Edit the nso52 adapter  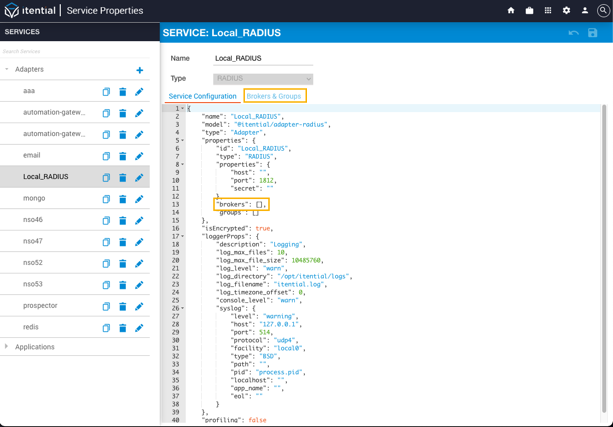[139, 264]
